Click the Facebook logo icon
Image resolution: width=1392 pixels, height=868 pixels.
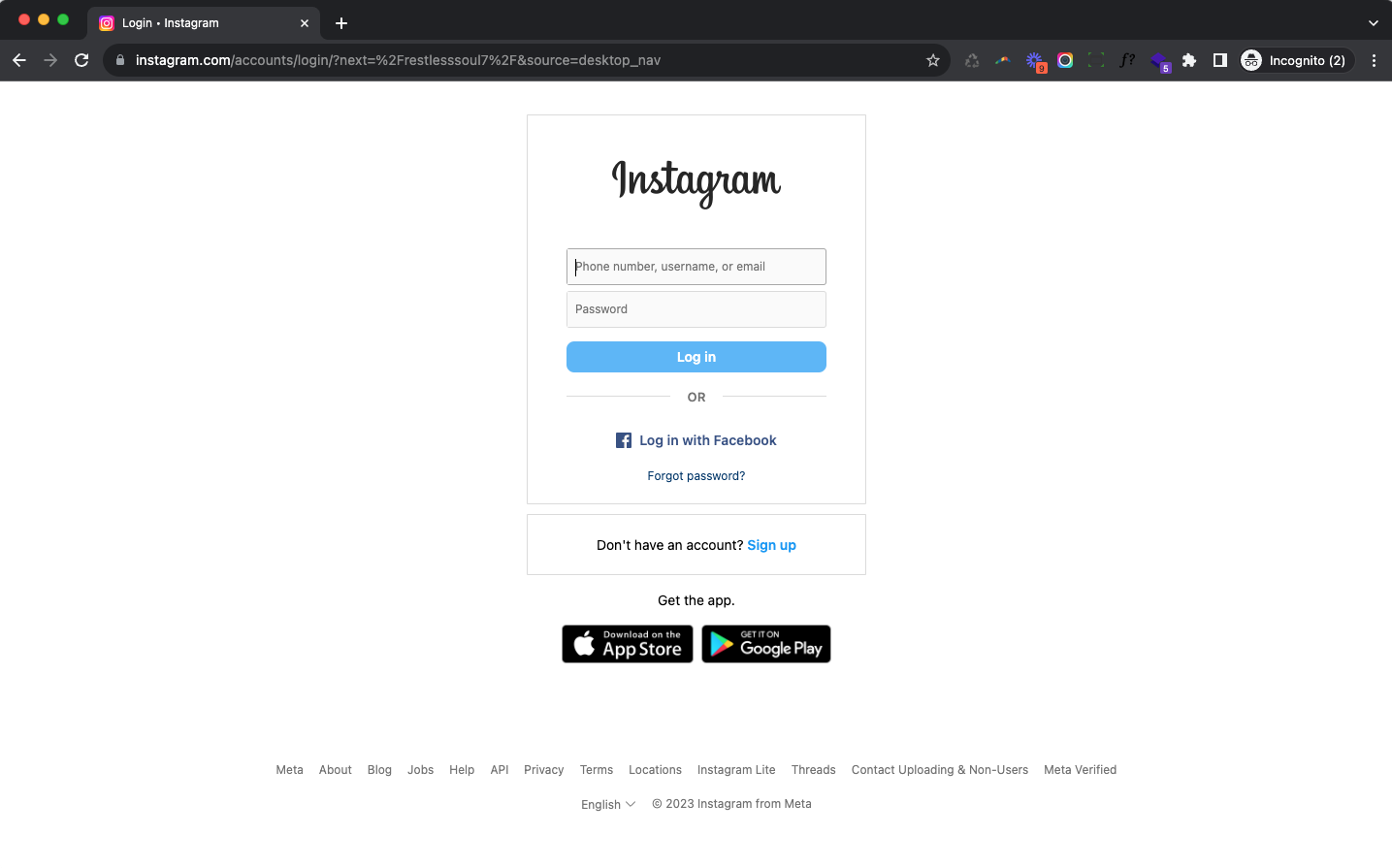[x=624, y=440]
